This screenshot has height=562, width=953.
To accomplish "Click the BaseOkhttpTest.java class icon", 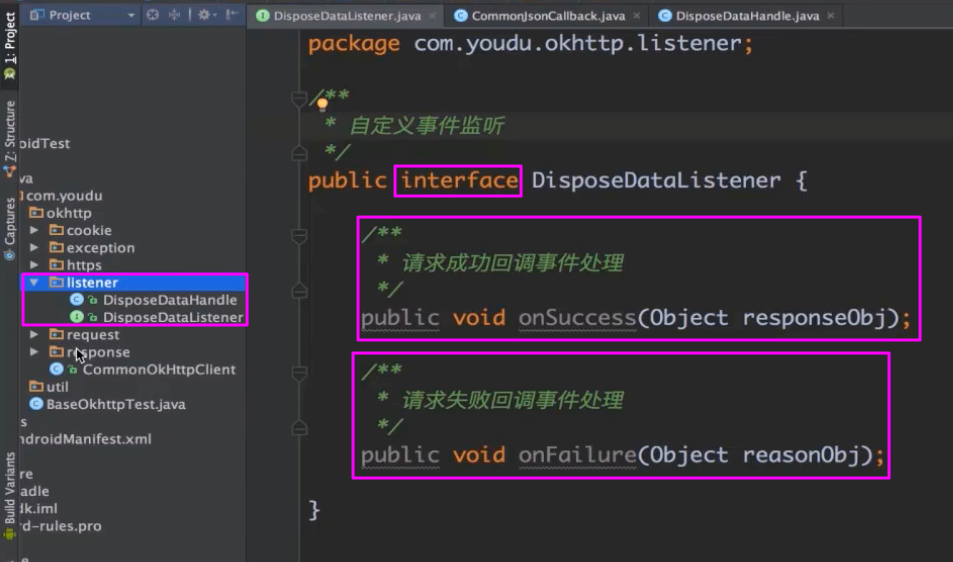I will coord(36,404).
